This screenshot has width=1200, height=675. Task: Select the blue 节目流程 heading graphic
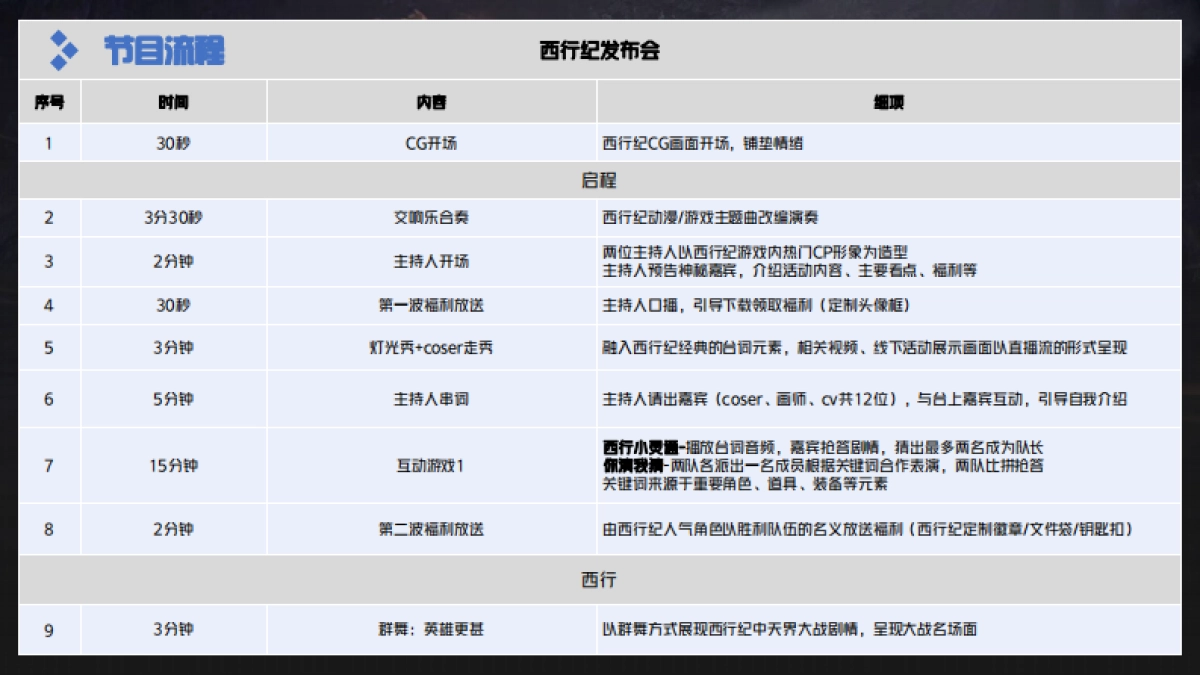tap(166, 50)
